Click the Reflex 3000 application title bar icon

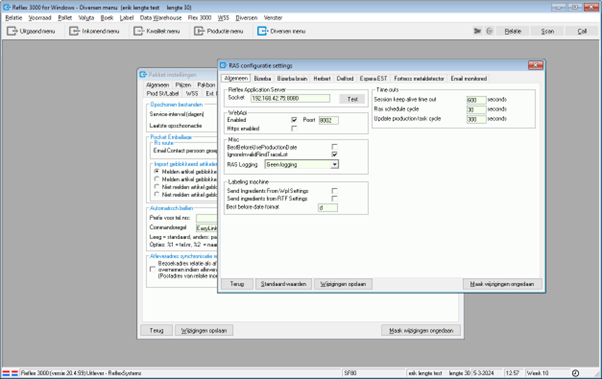[x=6, y=7]
